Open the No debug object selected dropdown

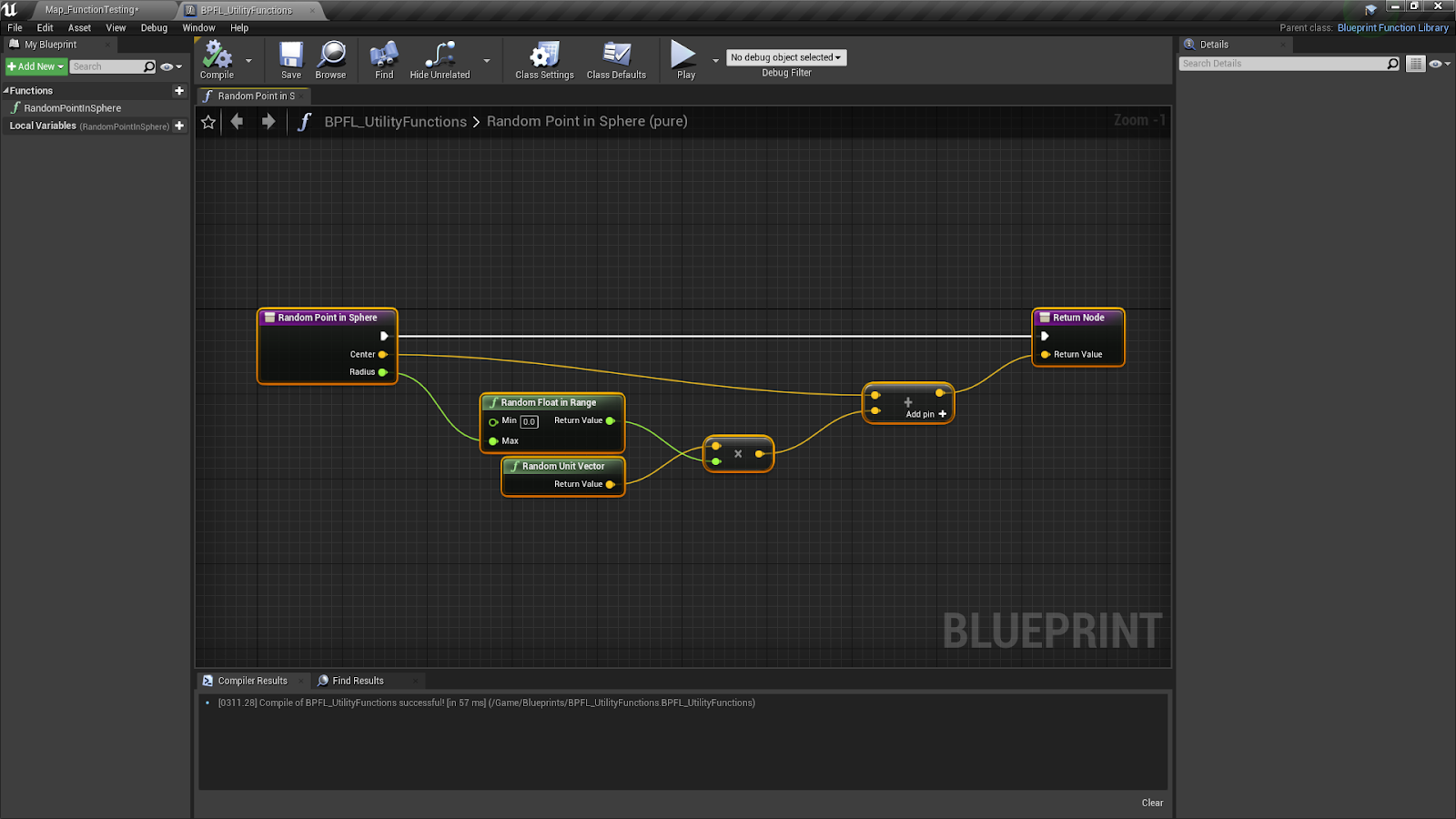click(x=785, y=57)
